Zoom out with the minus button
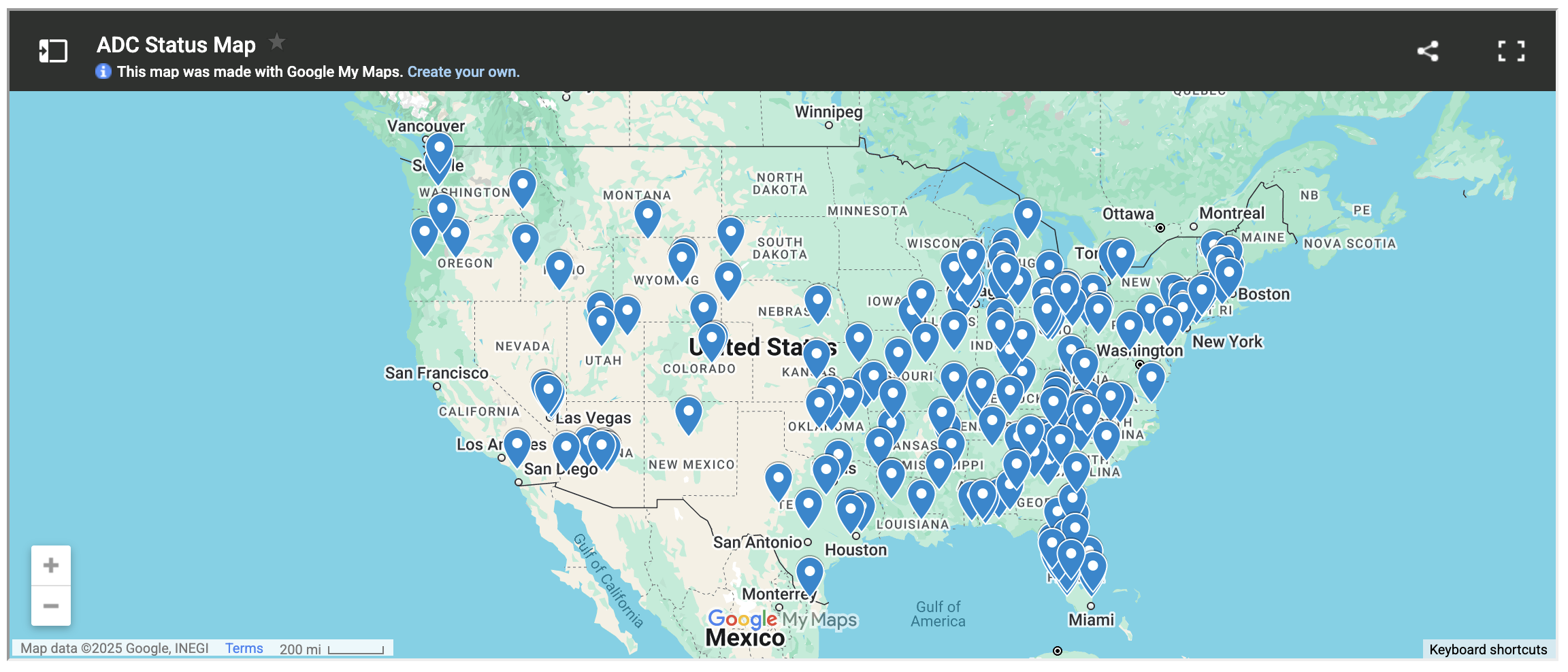The image size is (1568, 672). (51, 605)
